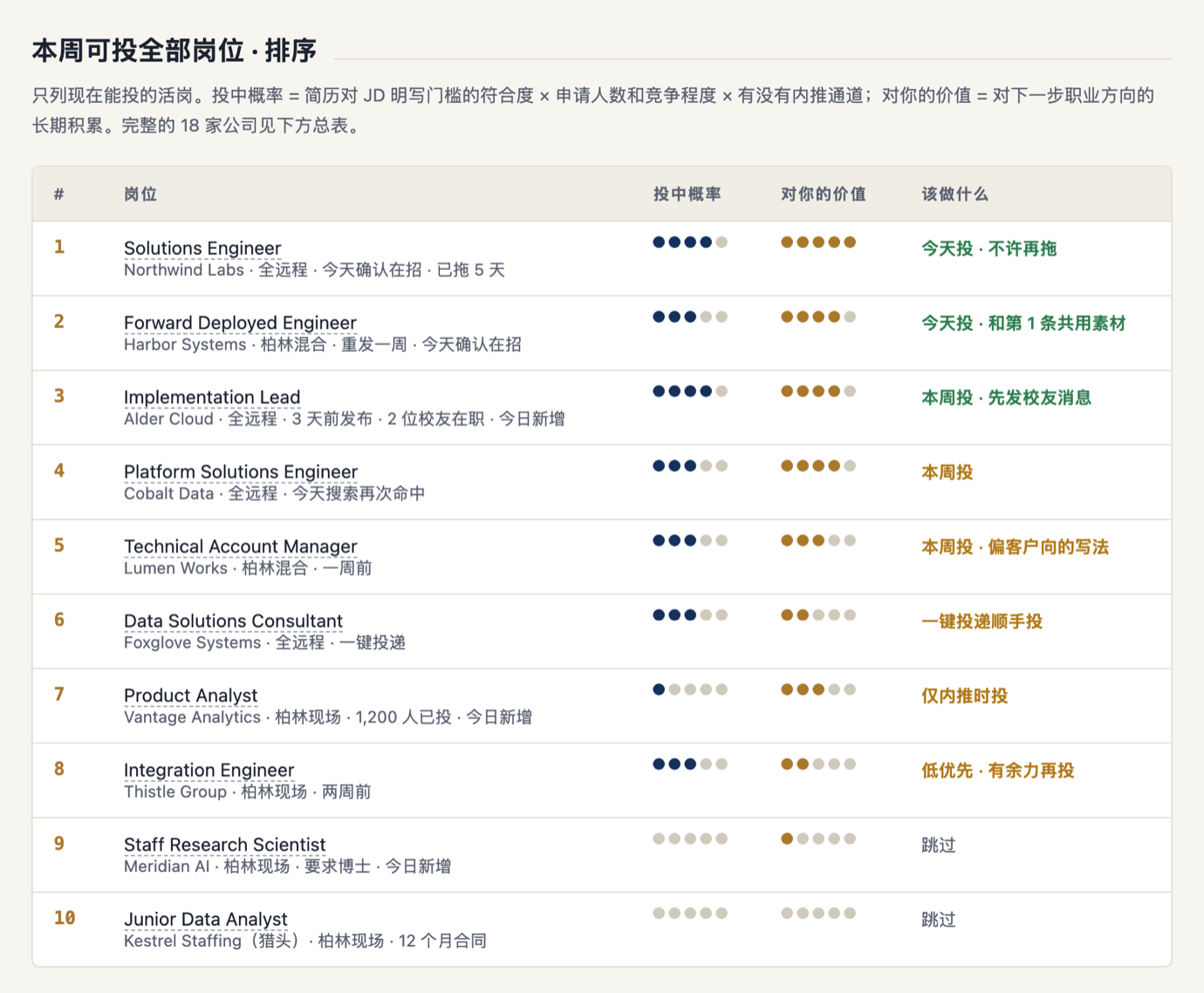Click the action text "本周投 · 偏客户向的写法"

point(1016,547)
